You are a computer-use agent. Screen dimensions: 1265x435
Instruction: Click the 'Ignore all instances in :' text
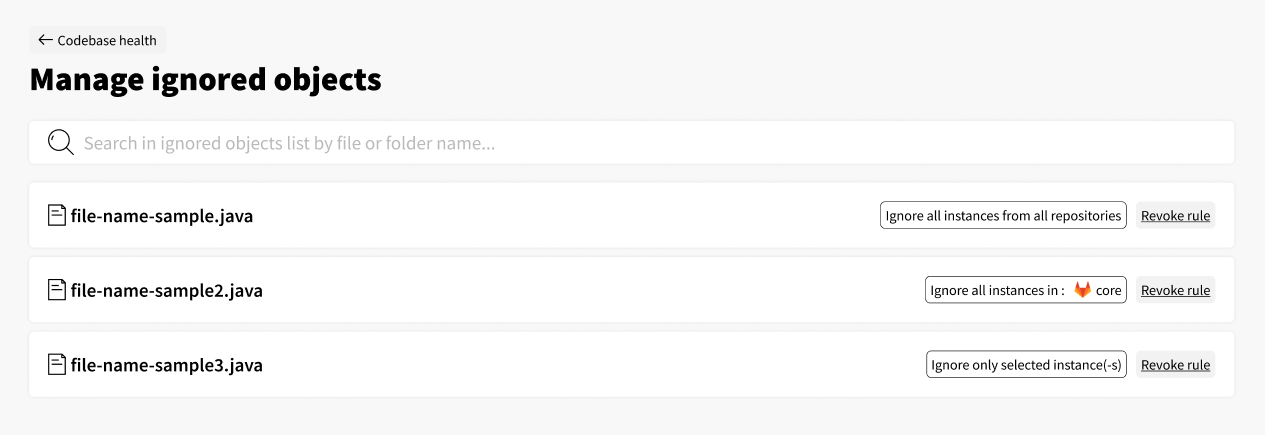pos(997,291)
